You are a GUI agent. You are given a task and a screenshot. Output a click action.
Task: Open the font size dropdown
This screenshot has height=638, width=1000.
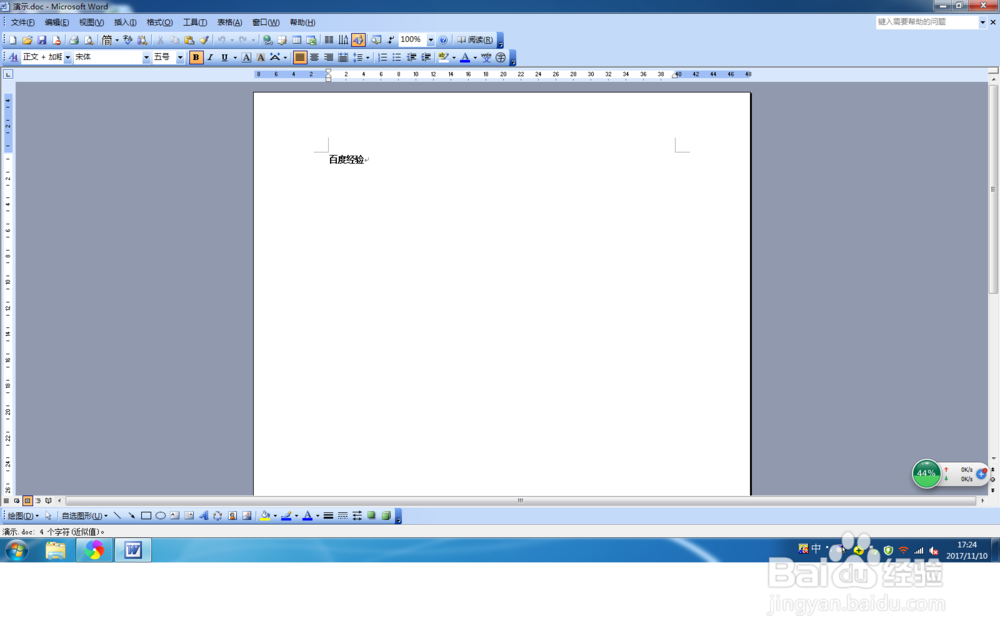pos(180,57)
